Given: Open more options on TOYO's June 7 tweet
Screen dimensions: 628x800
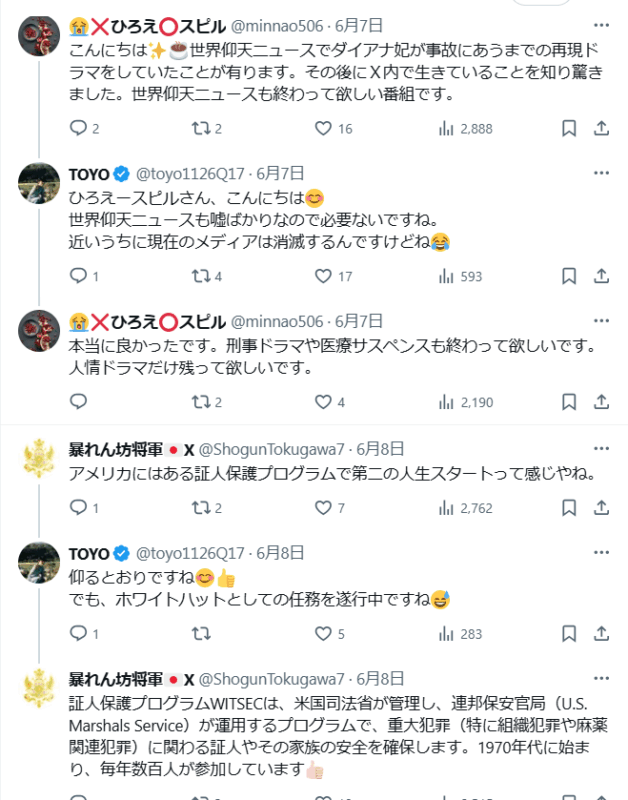Looking at the screenshot, I should 601,172.
